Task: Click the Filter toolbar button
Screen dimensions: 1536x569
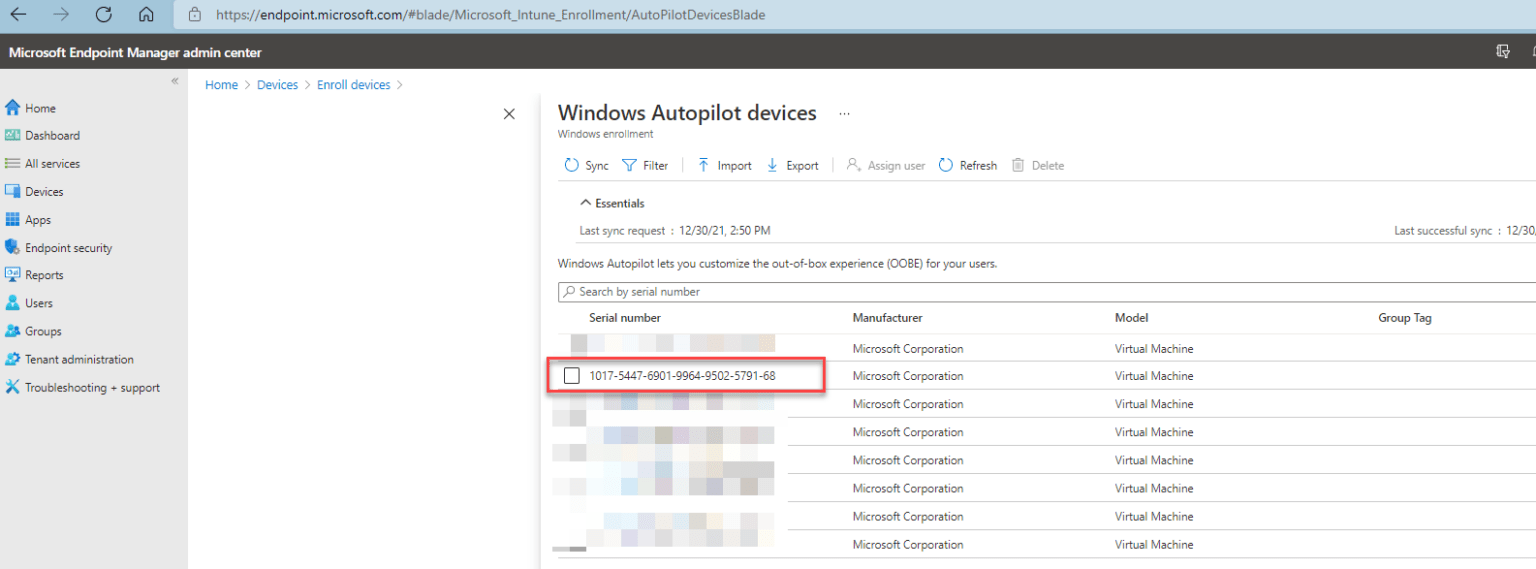Action: click(x=645, y=165)
